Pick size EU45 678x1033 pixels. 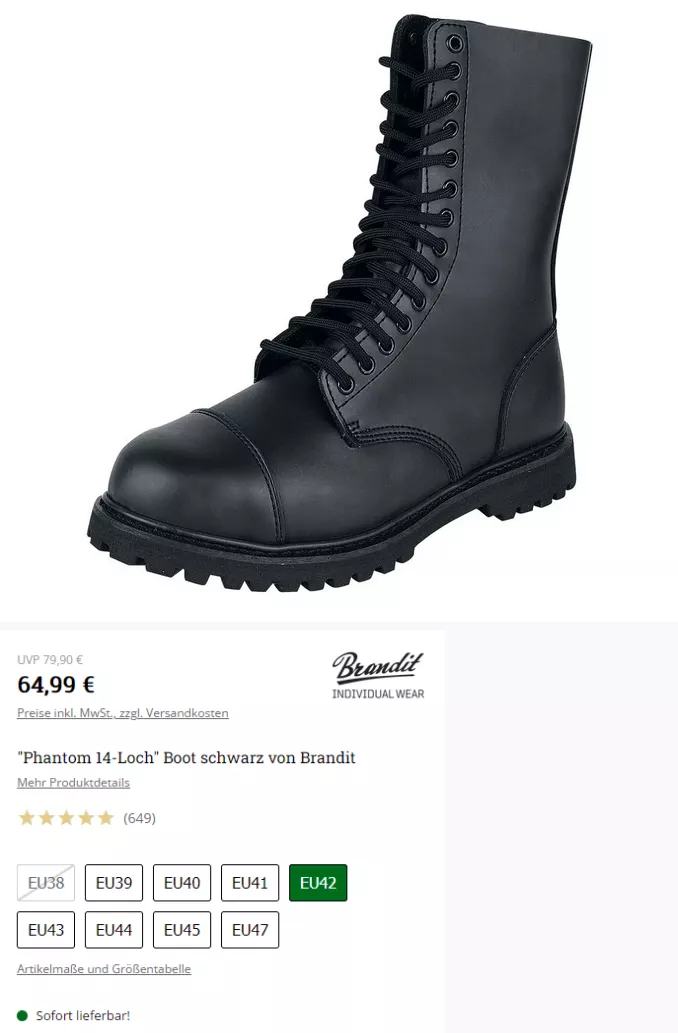pos(182,930)
